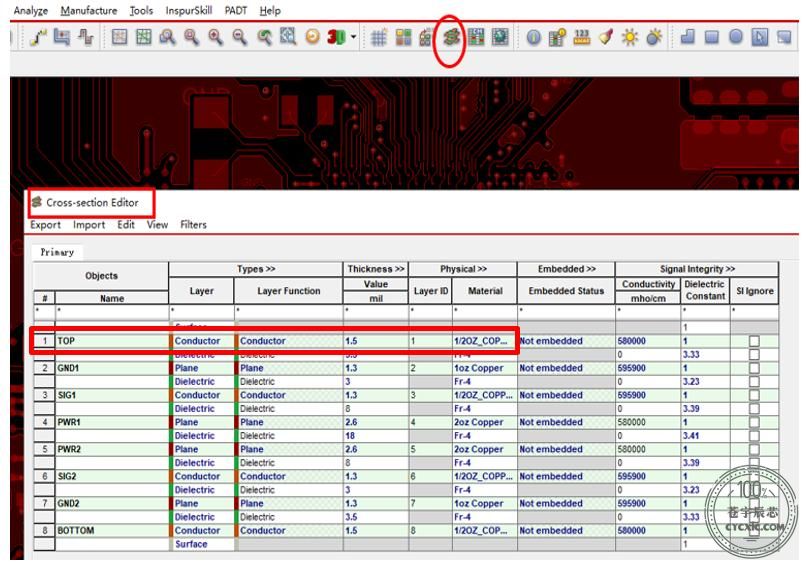Select the Primary tab
This screenshot has height=567, width=806.
pos(57,252)
